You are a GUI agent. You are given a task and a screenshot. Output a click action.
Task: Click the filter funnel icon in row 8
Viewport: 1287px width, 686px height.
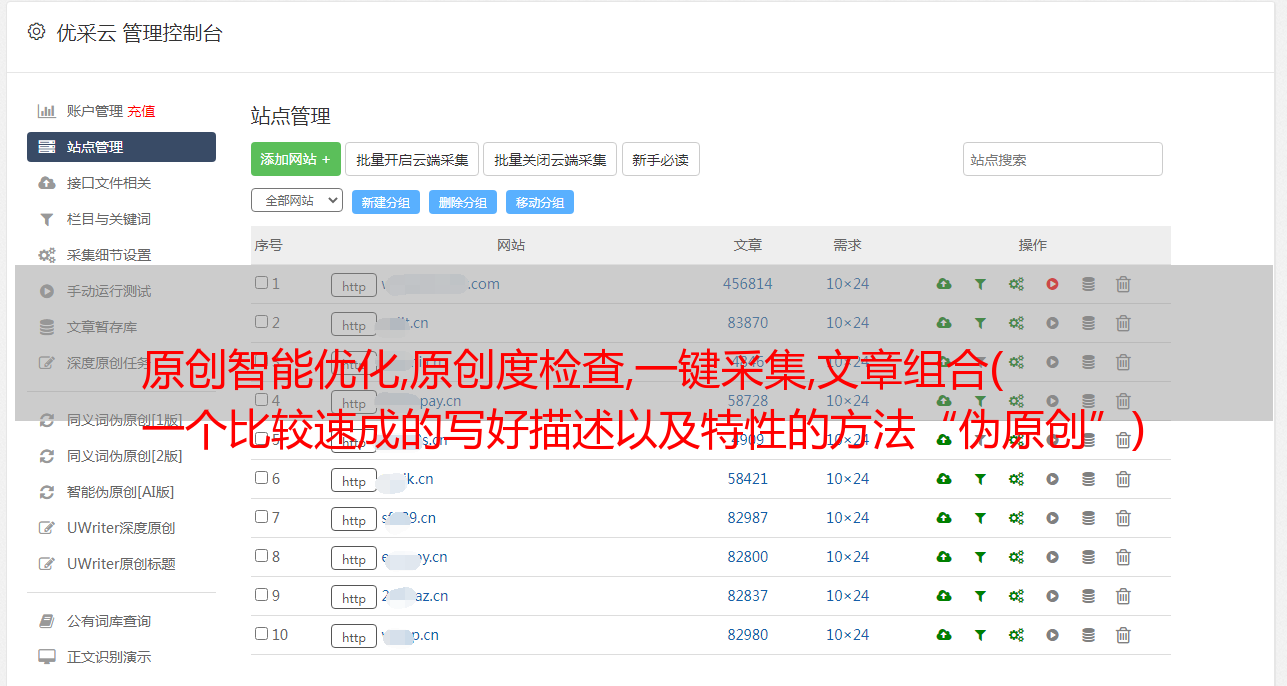coord(980,557)
